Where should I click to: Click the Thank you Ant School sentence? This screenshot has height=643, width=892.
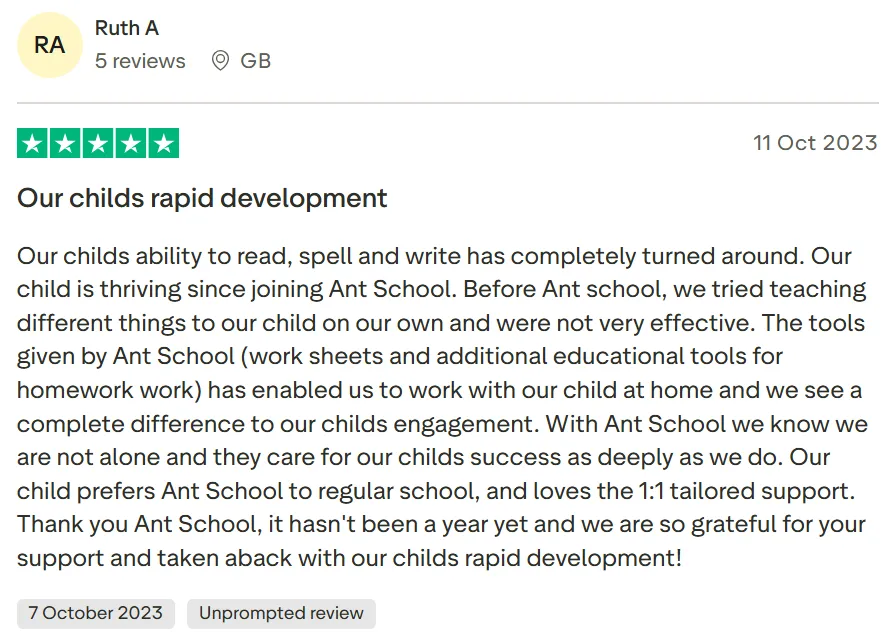pos(441,541)
